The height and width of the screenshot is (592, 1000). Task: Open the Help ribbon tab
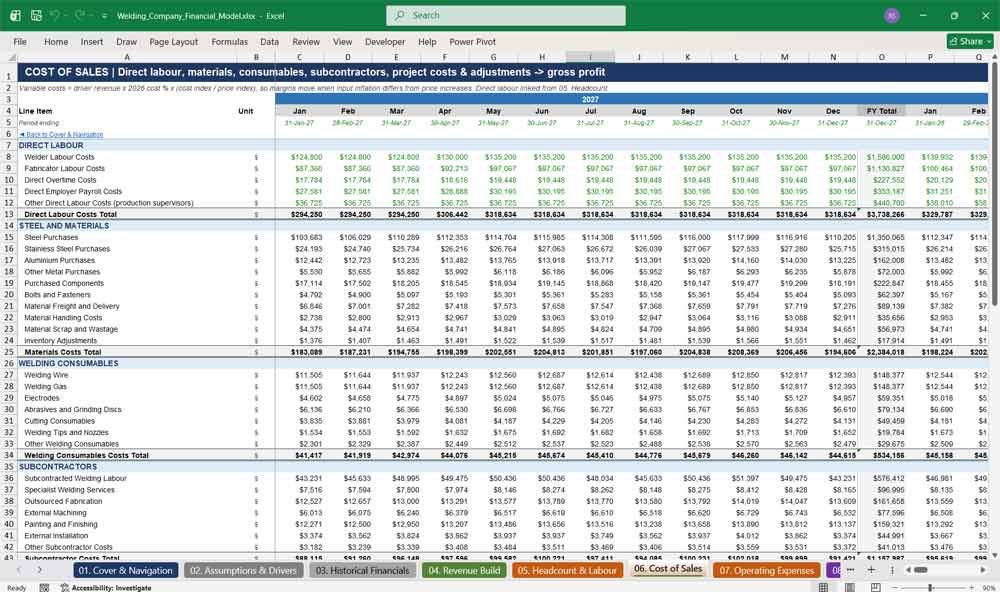[x=427, y=41]
